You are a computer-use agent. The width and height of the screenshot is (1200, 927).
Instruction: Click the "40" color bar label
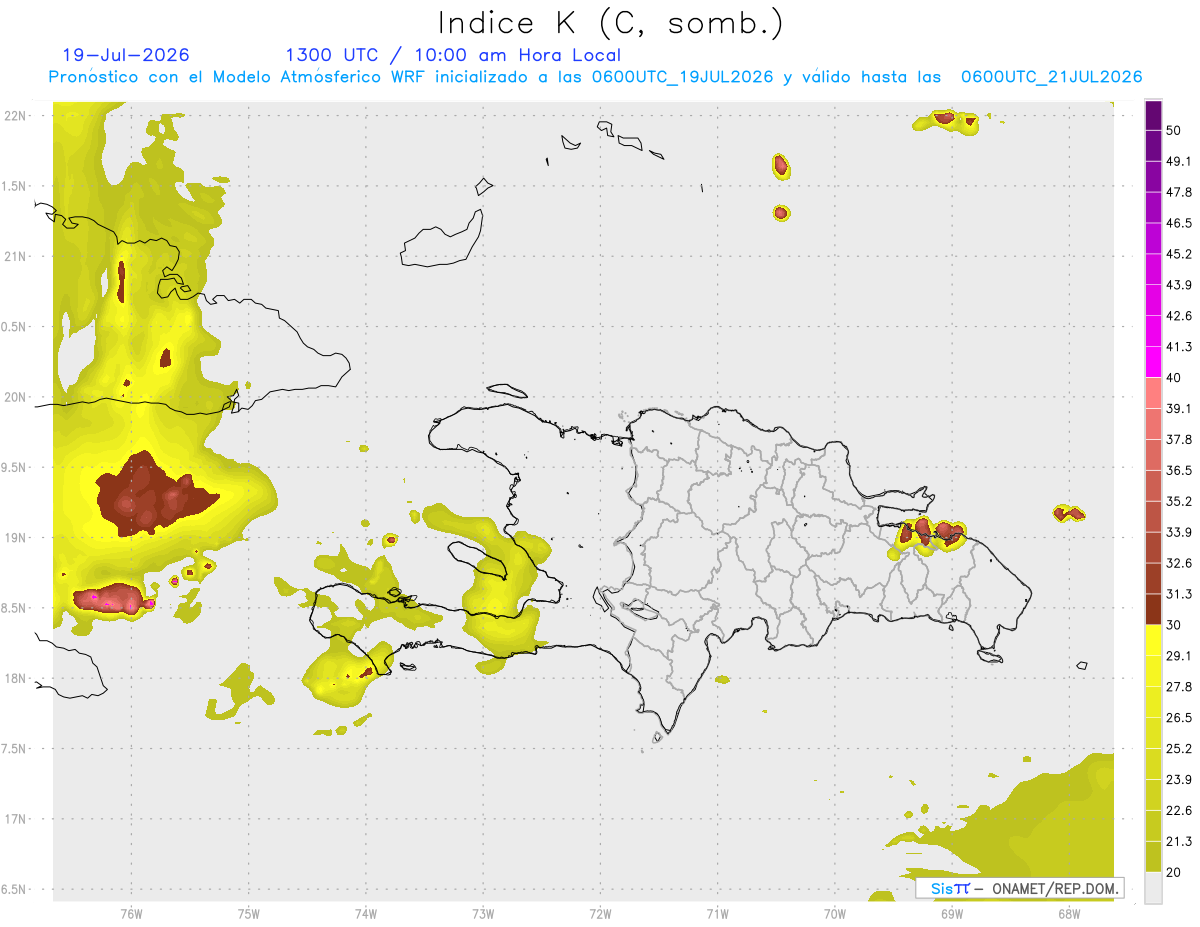1174,378
